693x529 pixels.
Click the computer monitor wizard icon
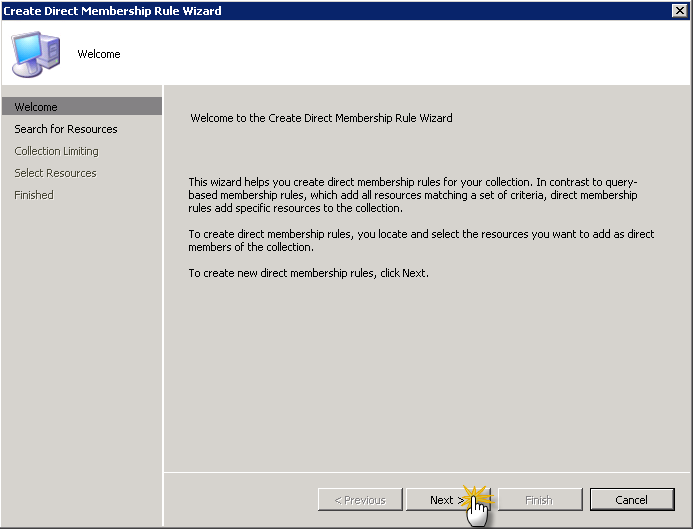coord(33,52)
